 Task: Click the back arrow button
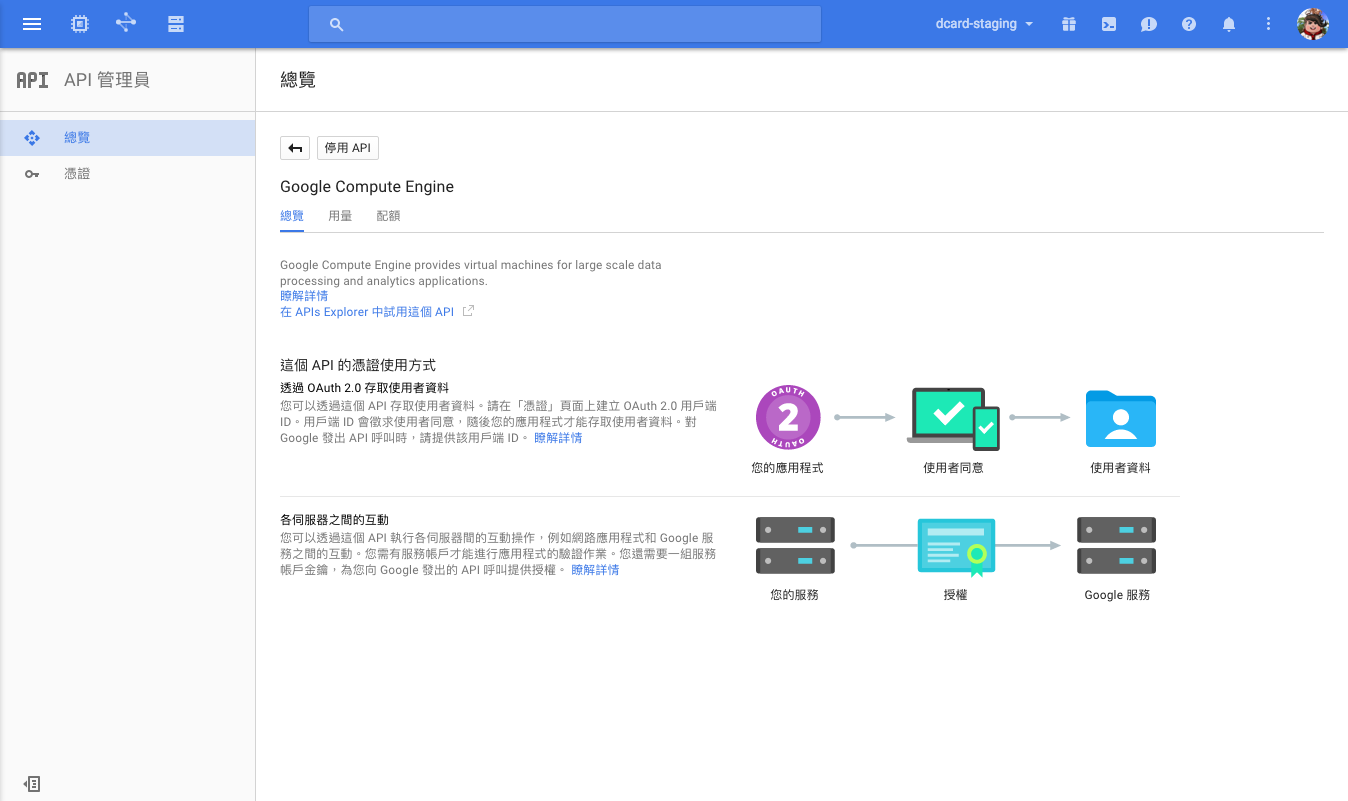click(x=295, y=148)
